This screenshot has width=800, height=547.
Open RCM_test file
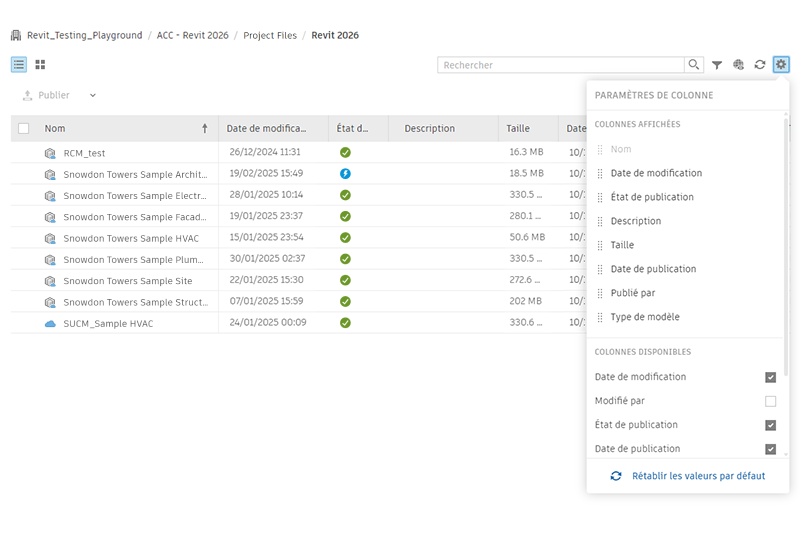click(x=84, y=153)
